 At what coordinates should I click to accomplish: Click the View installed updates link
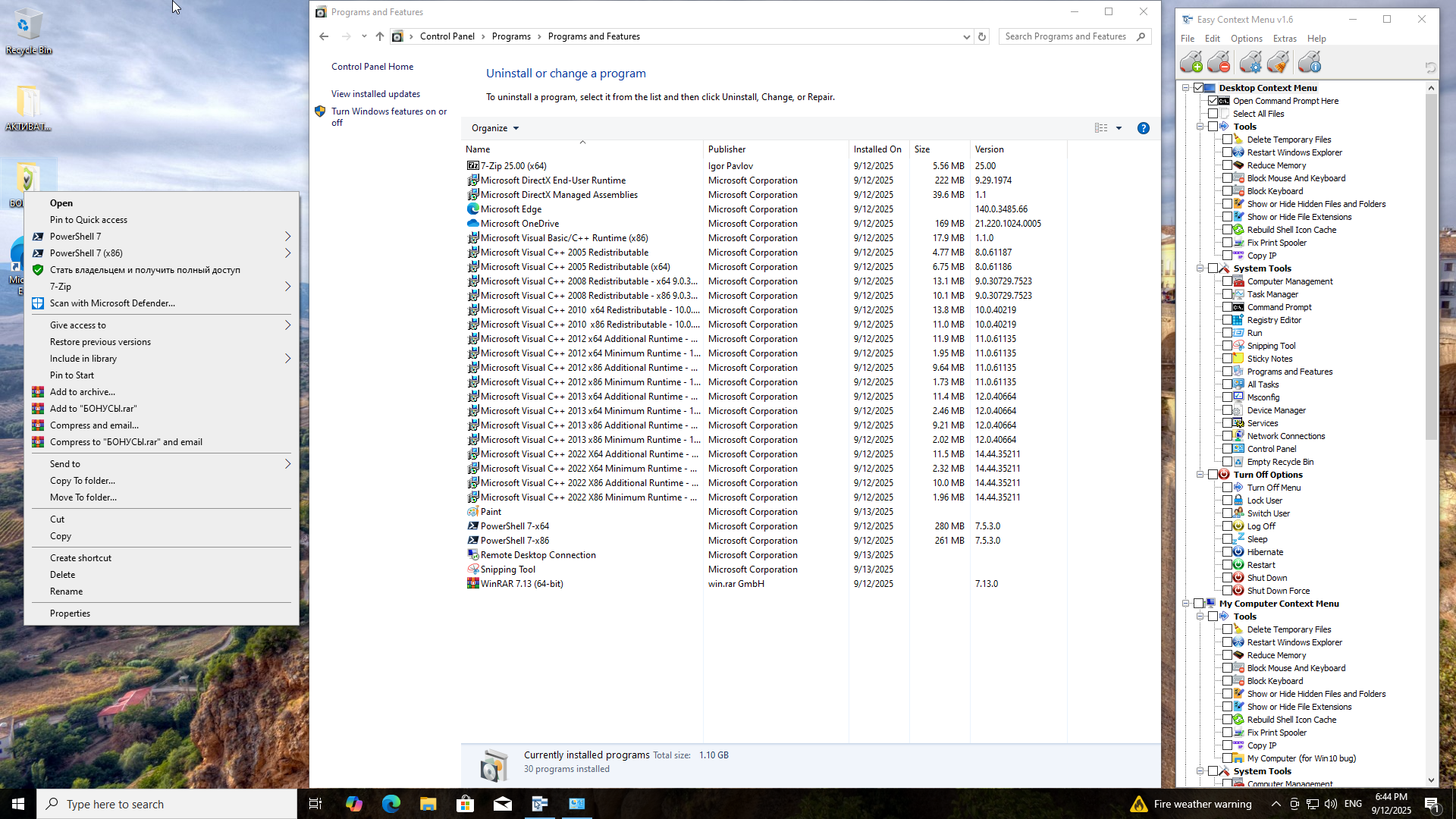coord(375,94)
